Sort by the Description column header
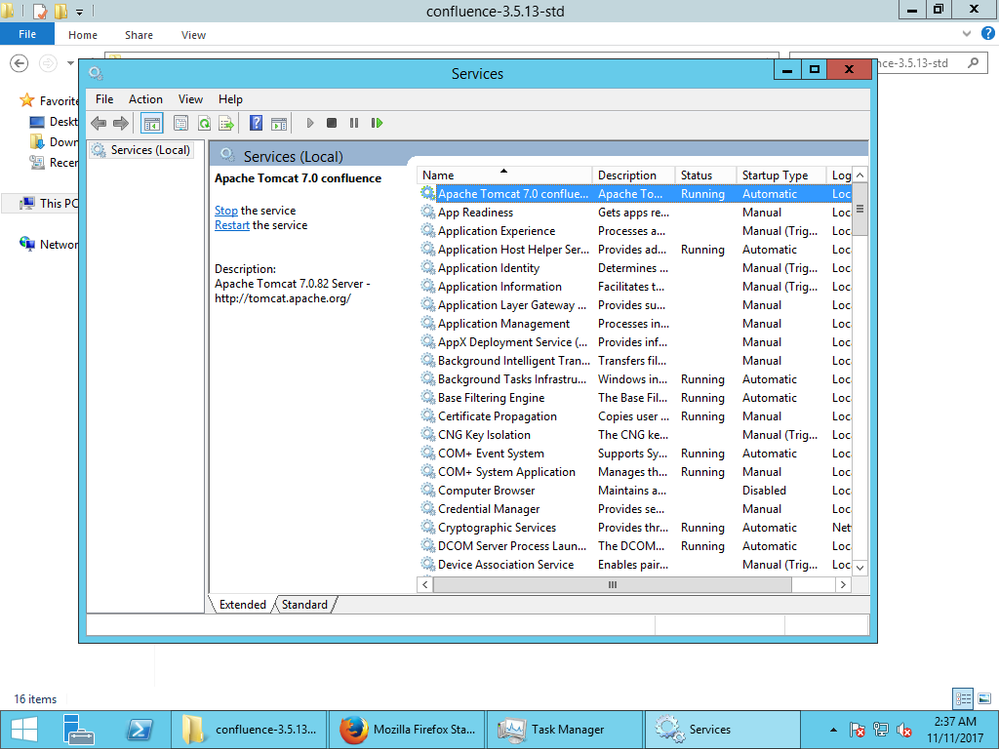999x749 pixels. tap(633, 175)
